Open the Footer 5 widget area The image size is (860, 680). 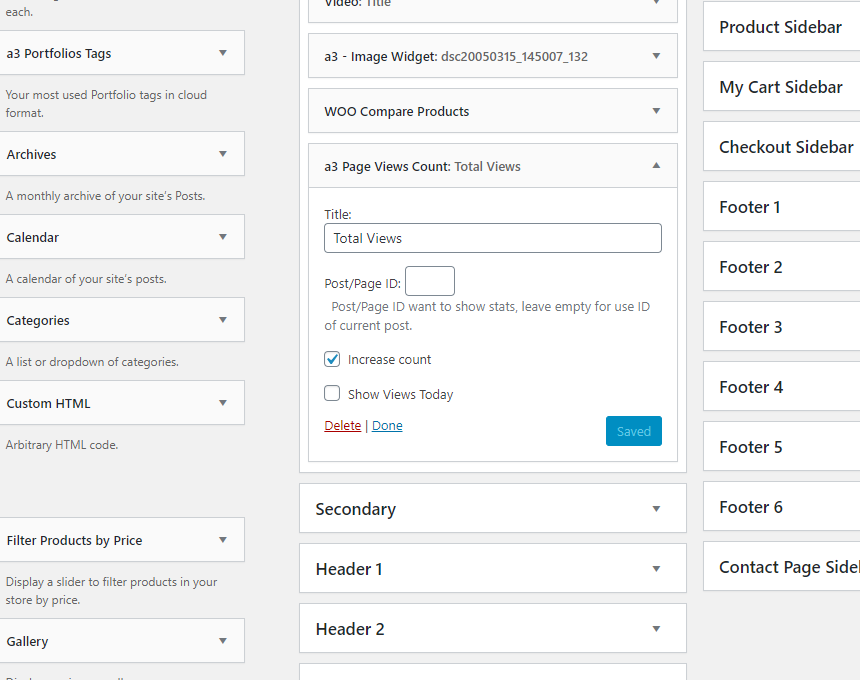click(x=782, y=447)
